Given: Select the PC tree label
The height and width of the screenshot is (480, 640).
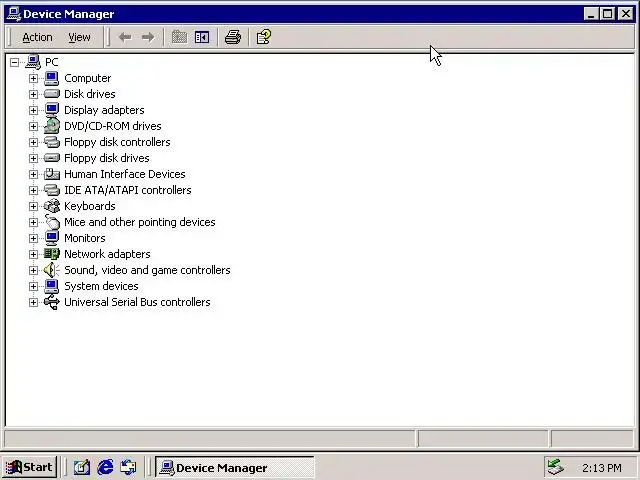Looking at the screenshot, I should 52,62.
